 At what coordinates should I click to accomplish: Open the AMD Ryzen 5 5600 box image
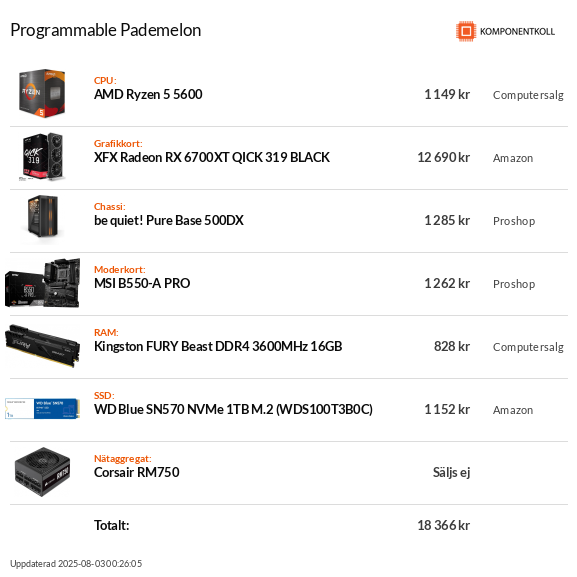coord(42,93)
